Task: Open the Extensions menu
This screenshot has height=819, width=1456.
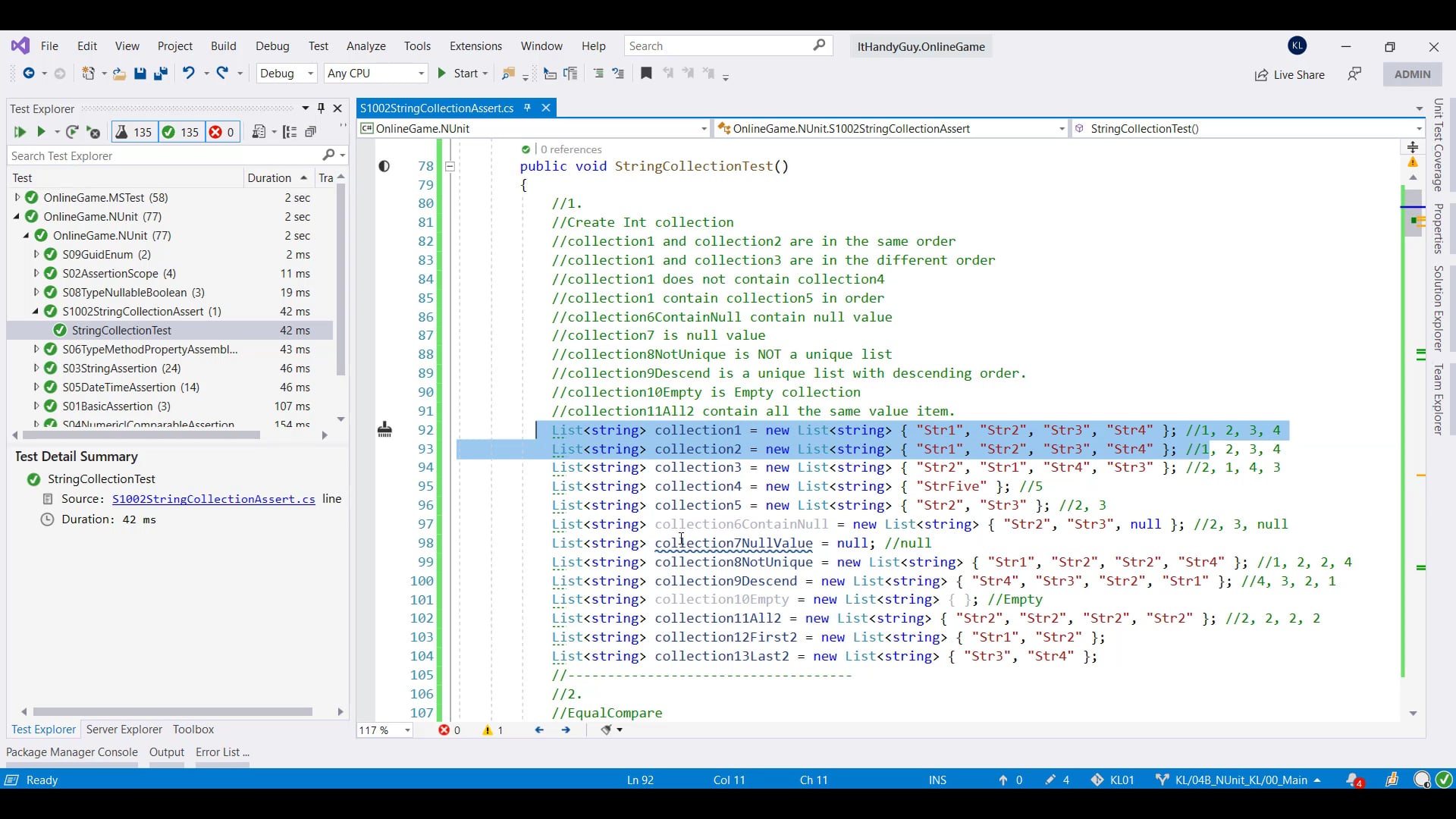Action: [x=475, y=46]
